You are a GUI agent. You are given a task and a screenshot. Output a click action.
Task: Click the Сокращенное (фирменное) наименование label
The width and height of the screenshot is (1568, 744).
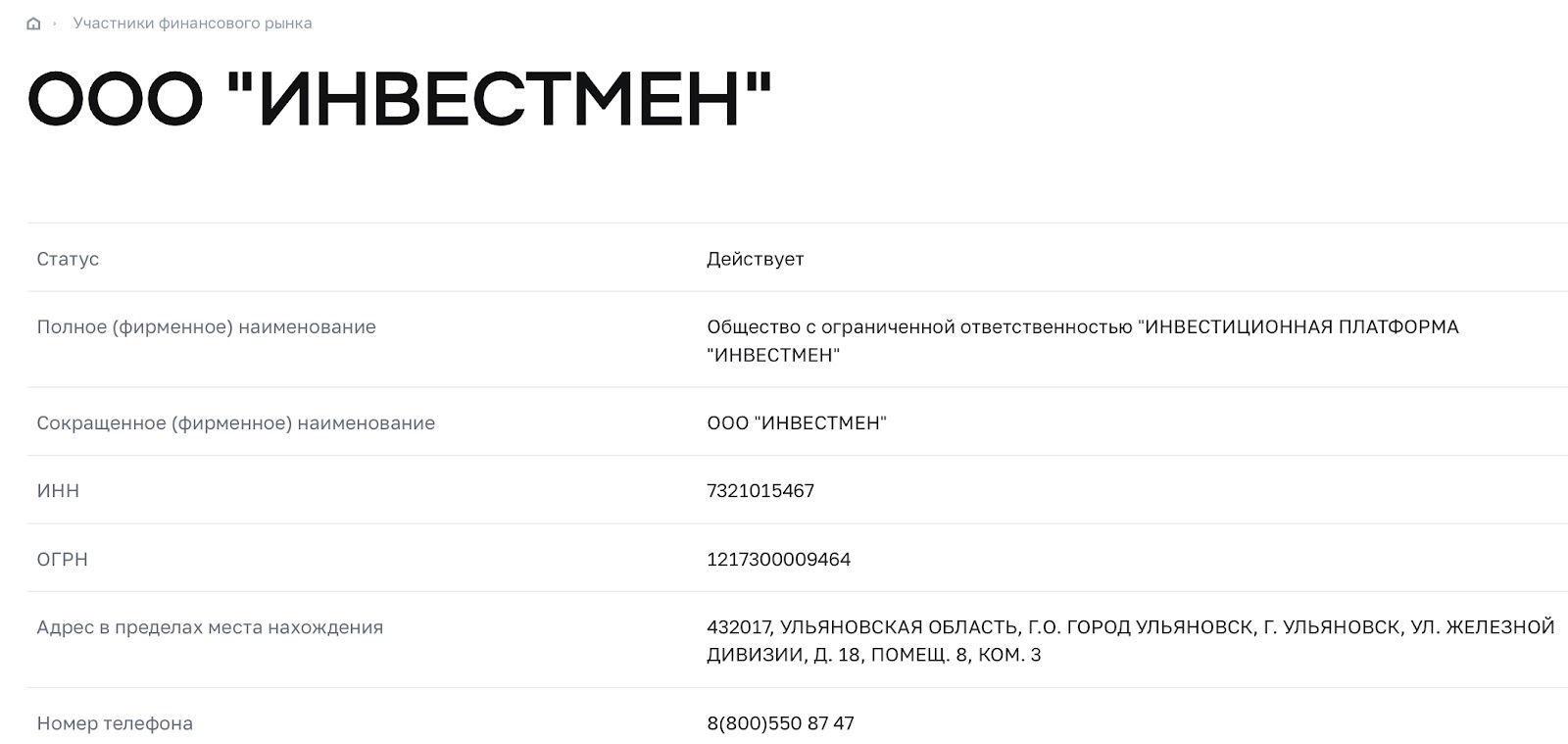coord(235,423)
